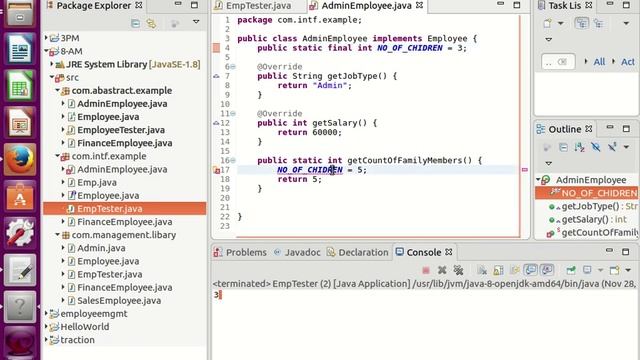Image resolution: width=640 pixels, height=360 pixels.
Task: Collapse com.intf.example package
Action: pyautogui.click(x=58, y=156)
